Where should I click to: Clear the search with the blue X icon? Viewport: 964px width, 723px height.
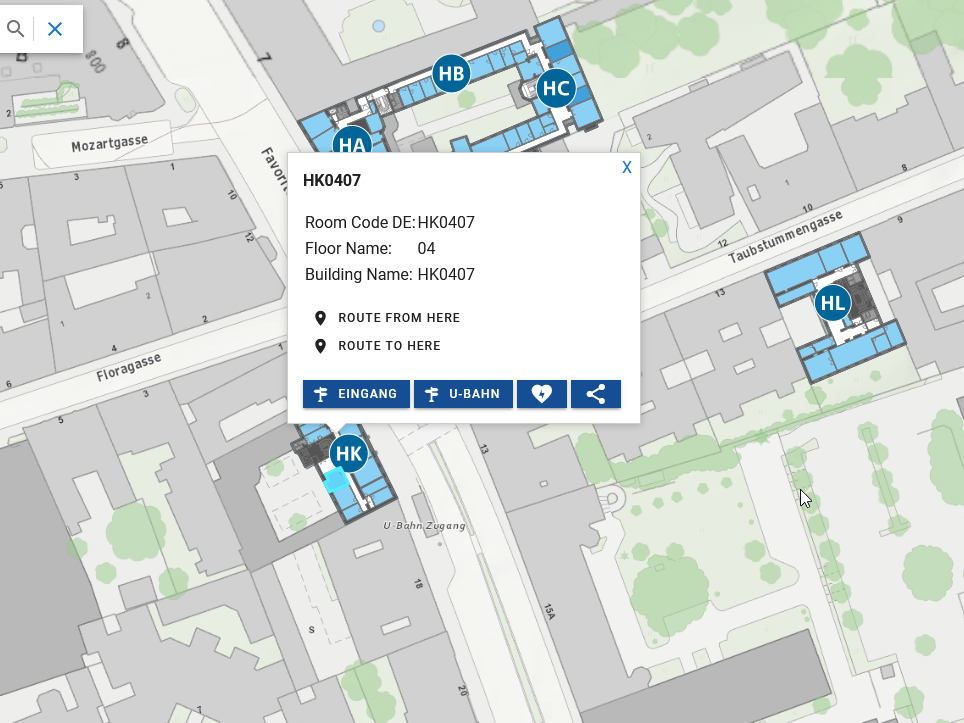[x=55, y=28]
